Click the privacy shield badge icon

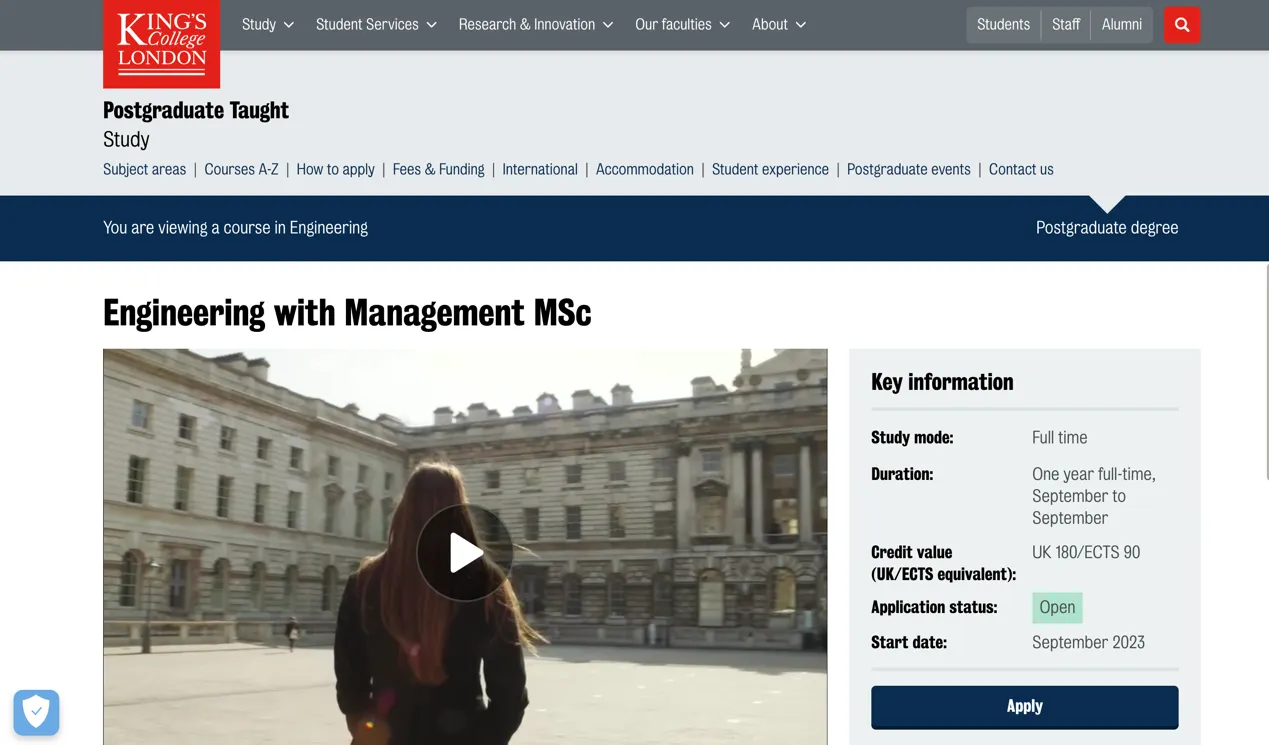click(x=36, y=712)
